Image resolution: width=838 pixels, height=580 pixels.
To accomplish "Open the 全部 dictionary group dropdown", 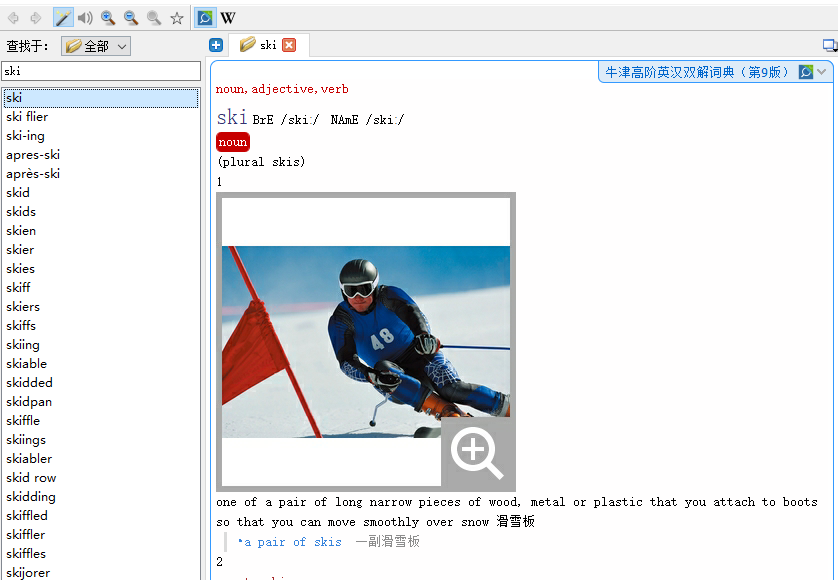I will click(x=96, y=46).
